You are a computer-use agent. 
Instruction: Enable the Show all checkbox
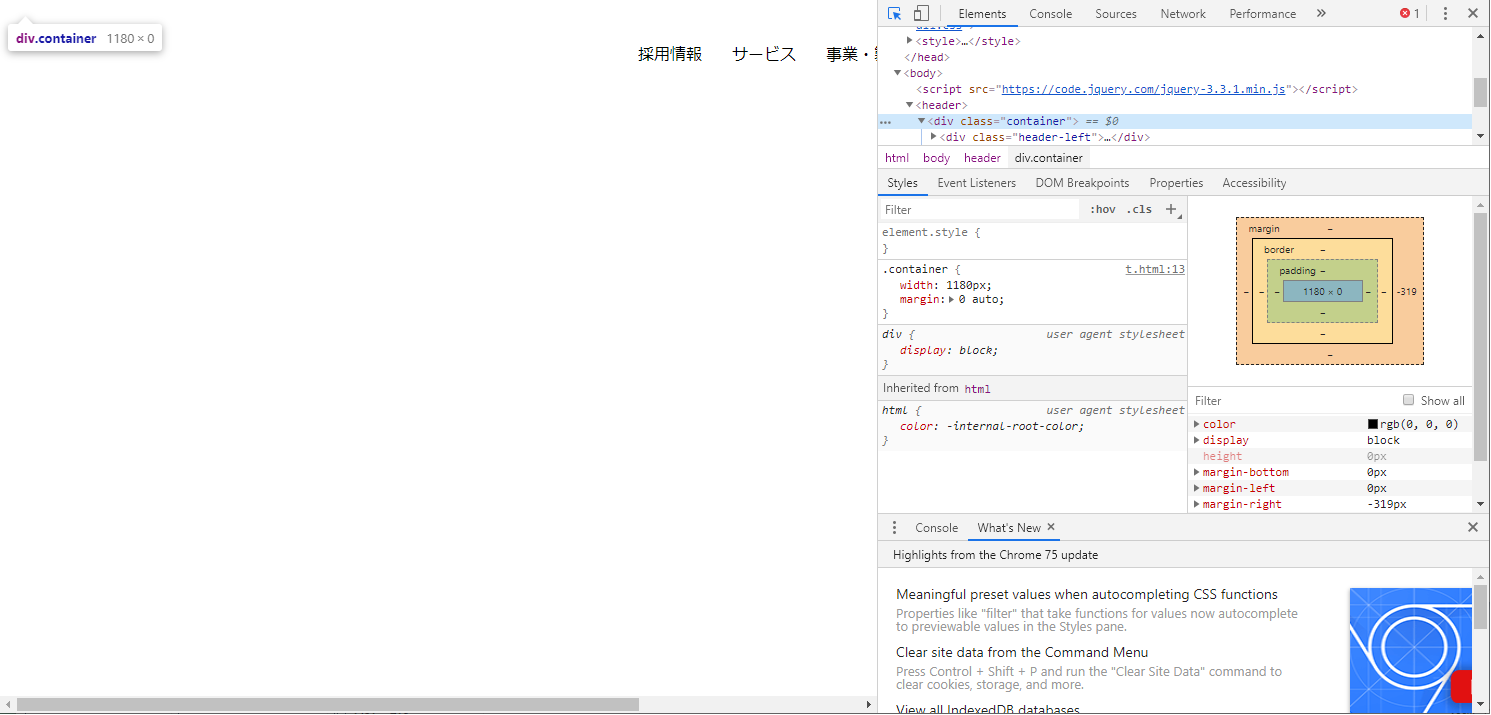(1408, 400)
